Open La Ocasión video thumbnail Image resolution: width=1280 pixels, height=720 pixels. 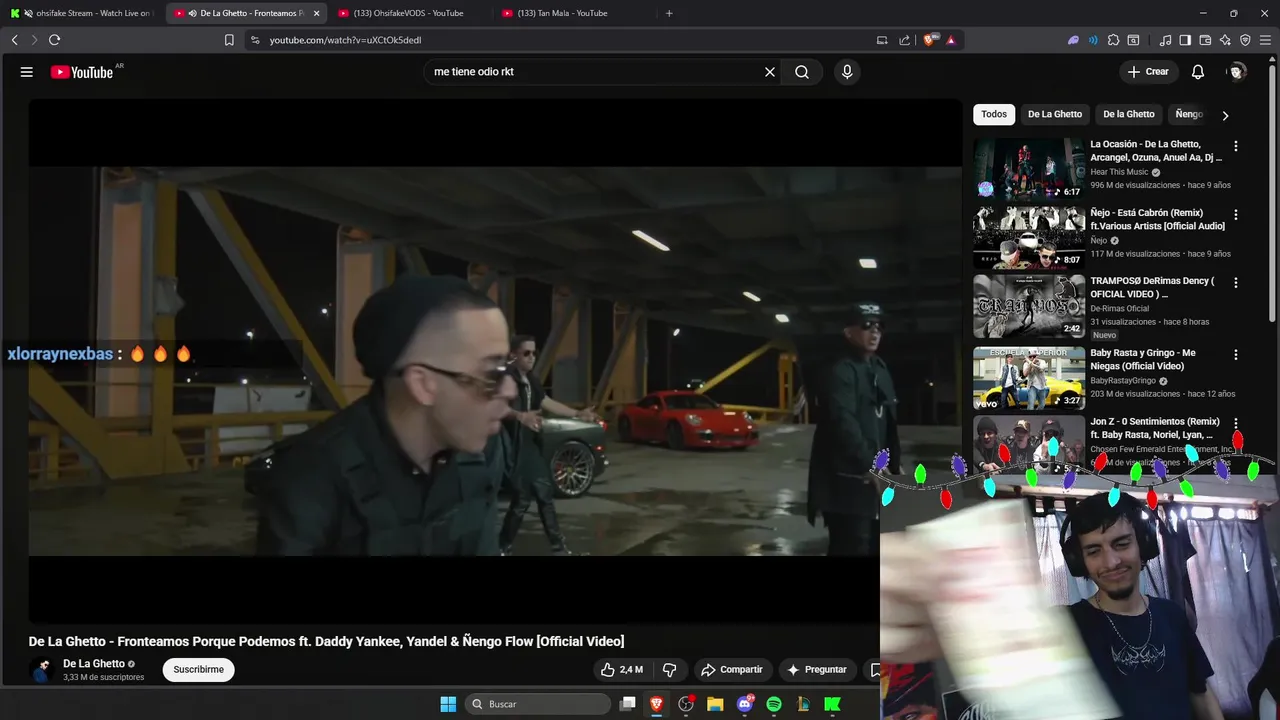(x=1029, y=169)
